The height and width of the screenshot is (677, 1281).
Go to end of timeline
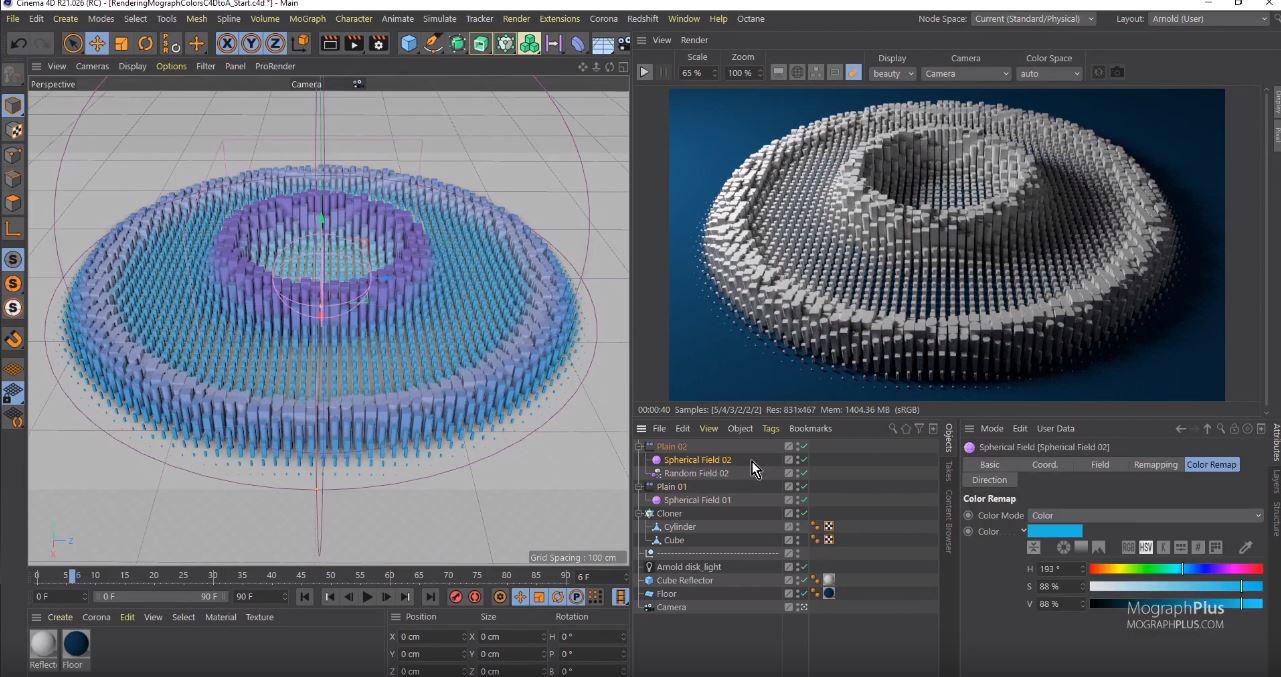430,597
